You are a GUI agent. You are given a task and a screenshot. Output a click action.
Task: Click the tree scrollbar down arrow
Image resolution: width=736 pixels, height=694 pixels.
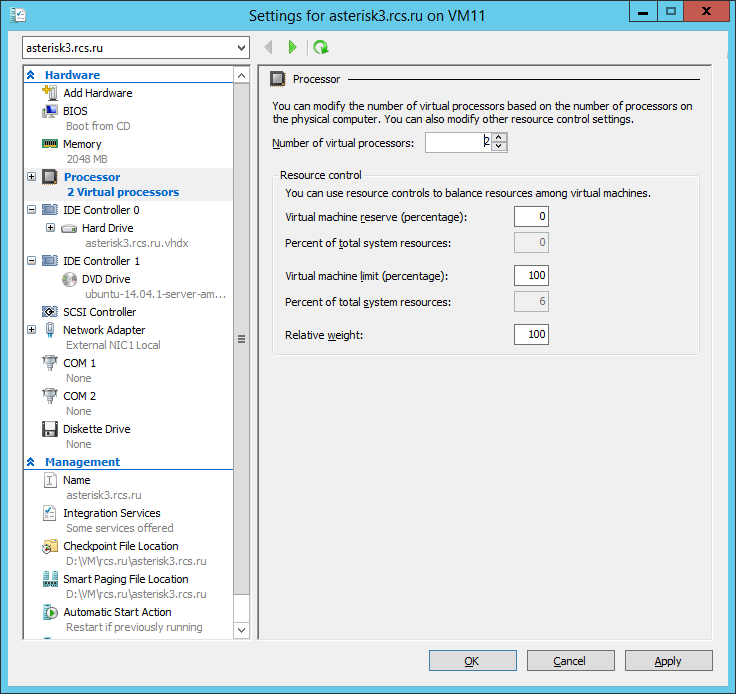click(x=241, y=630)
